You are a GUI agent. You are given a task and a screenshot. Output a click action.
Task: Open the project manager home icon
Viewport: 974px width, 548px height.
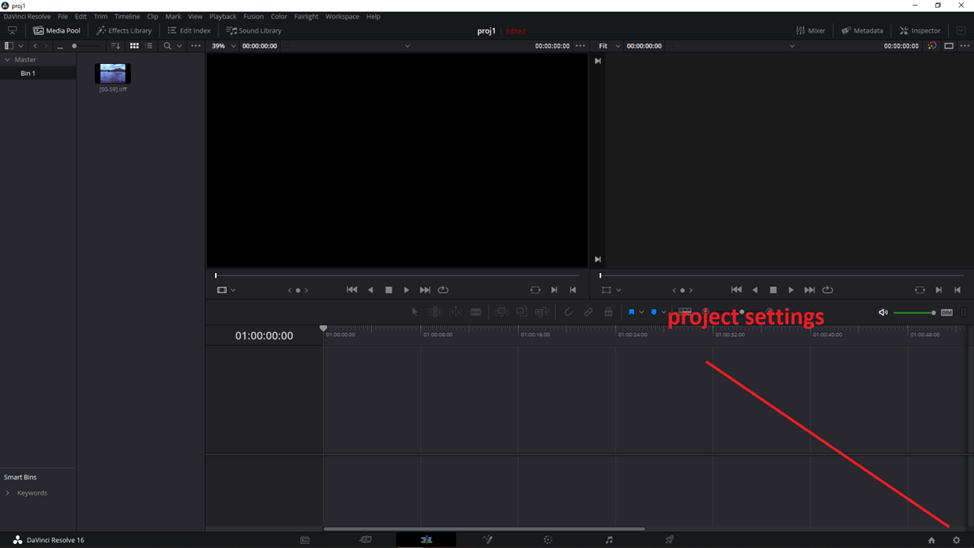[931, 540]
